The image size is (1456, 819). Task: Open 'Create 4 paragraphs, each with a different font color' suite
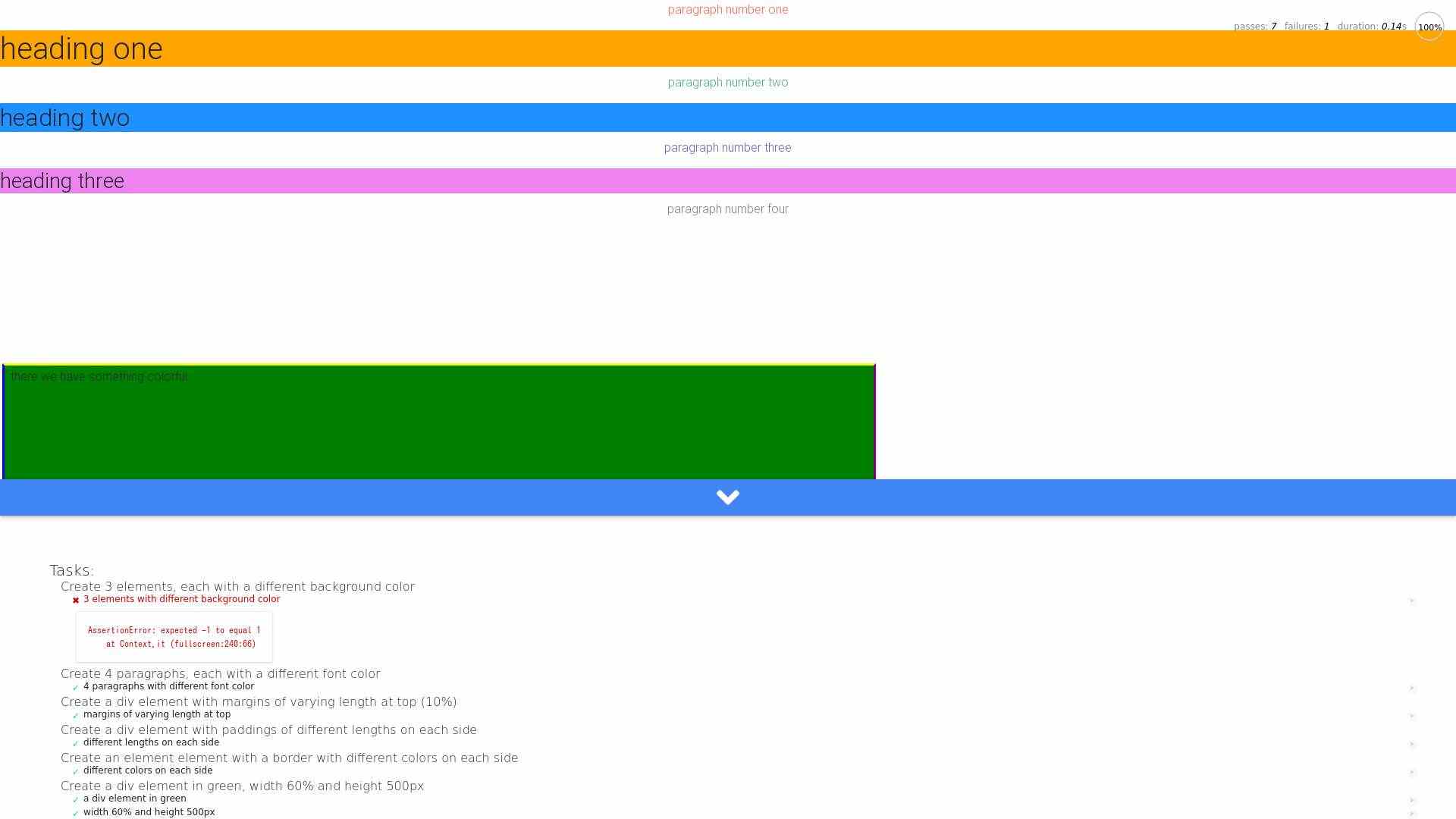click(x=220, y=674)
